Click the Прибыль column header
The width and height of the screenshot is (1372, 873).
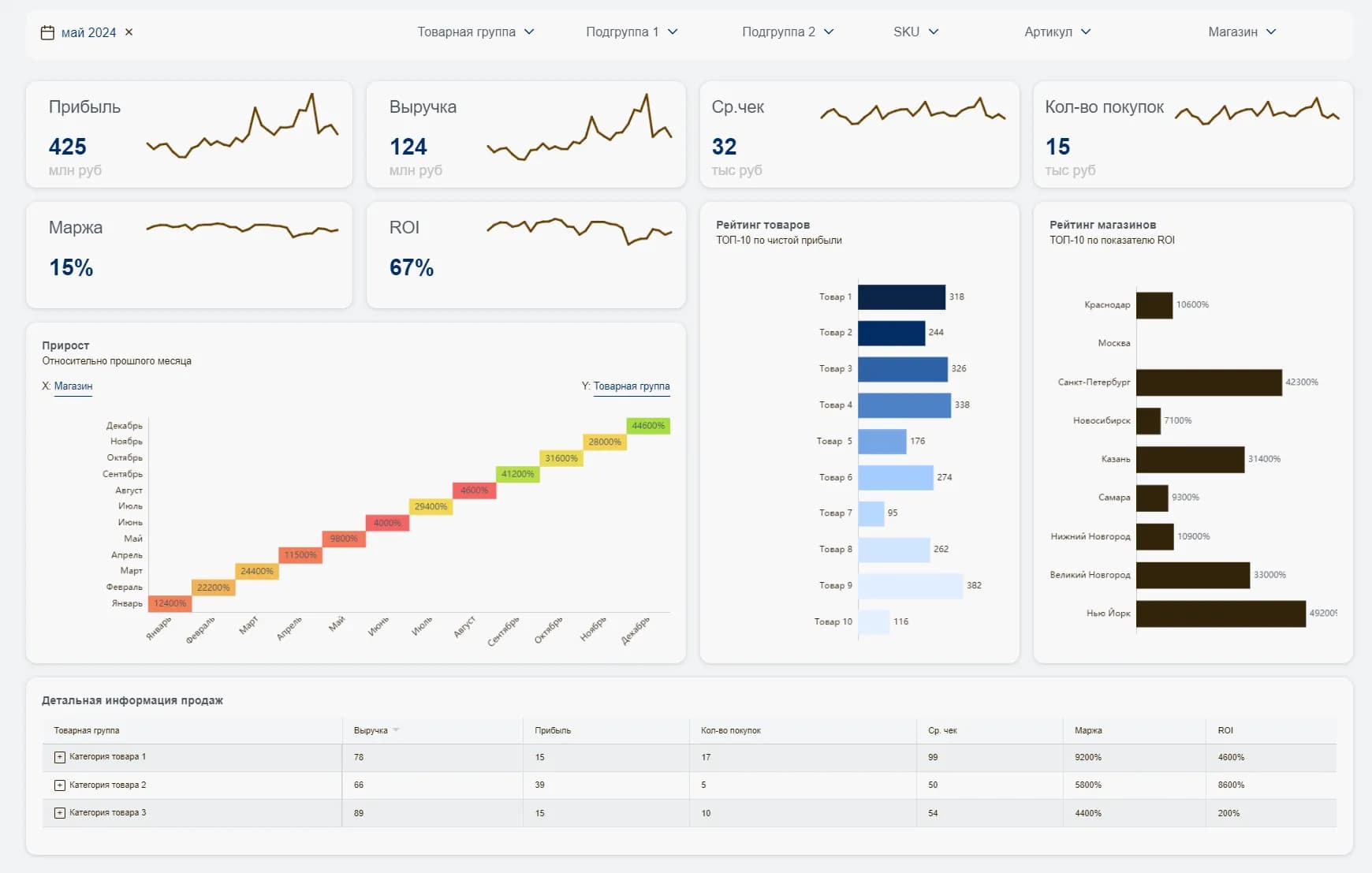(553, 730)
